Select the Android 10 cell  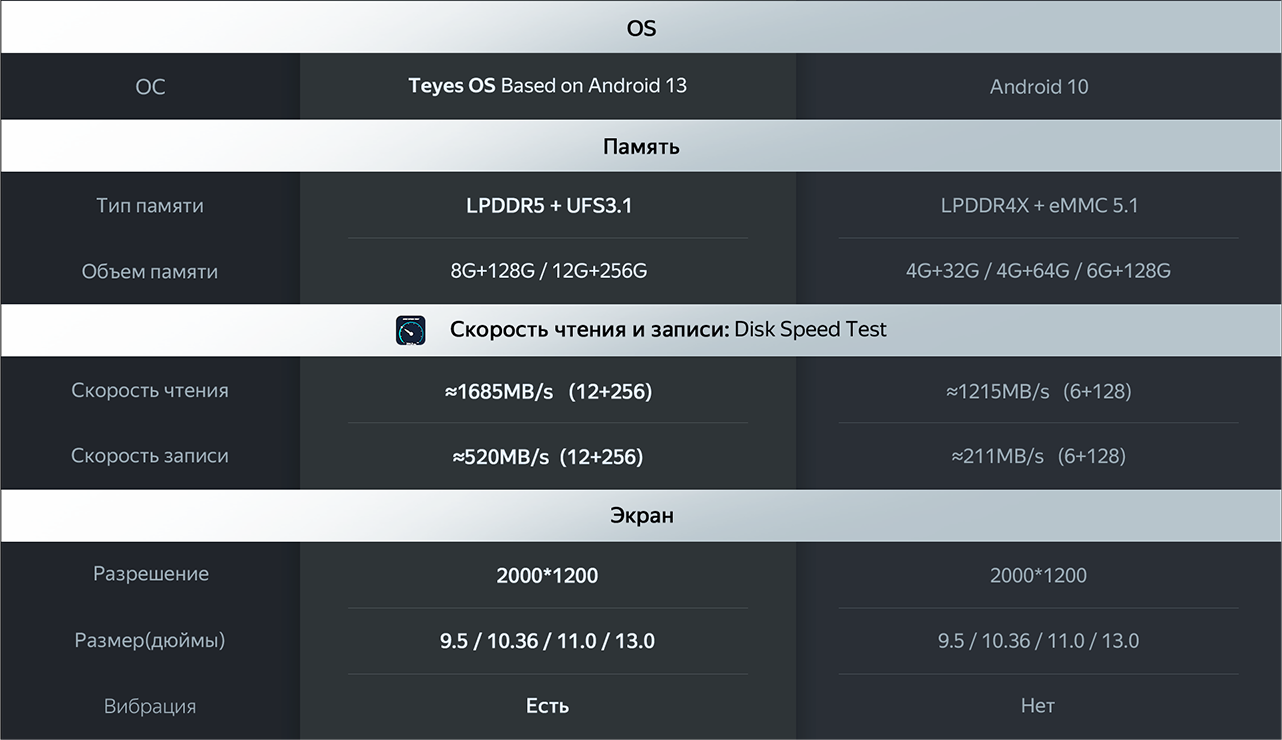tap(1039, 87)
